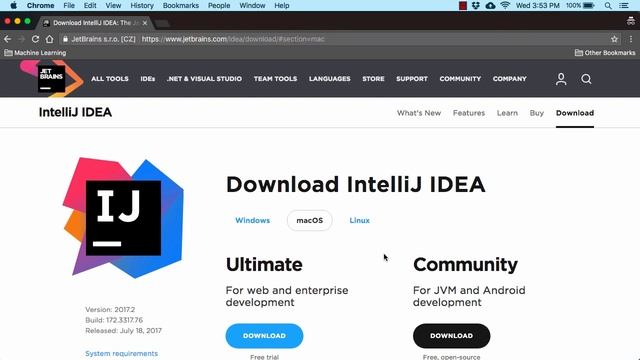This screenshot has width=640, height=360.
Task: Open a new tab with the tab strip button
Action: (162, 23)
